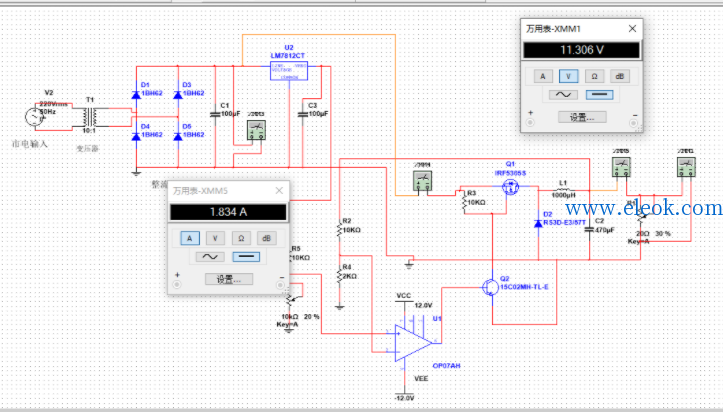The height and width of the screenshot is (412, 723).
Task: Select diode D4 in the bridge rectifier
Action: 136,136
